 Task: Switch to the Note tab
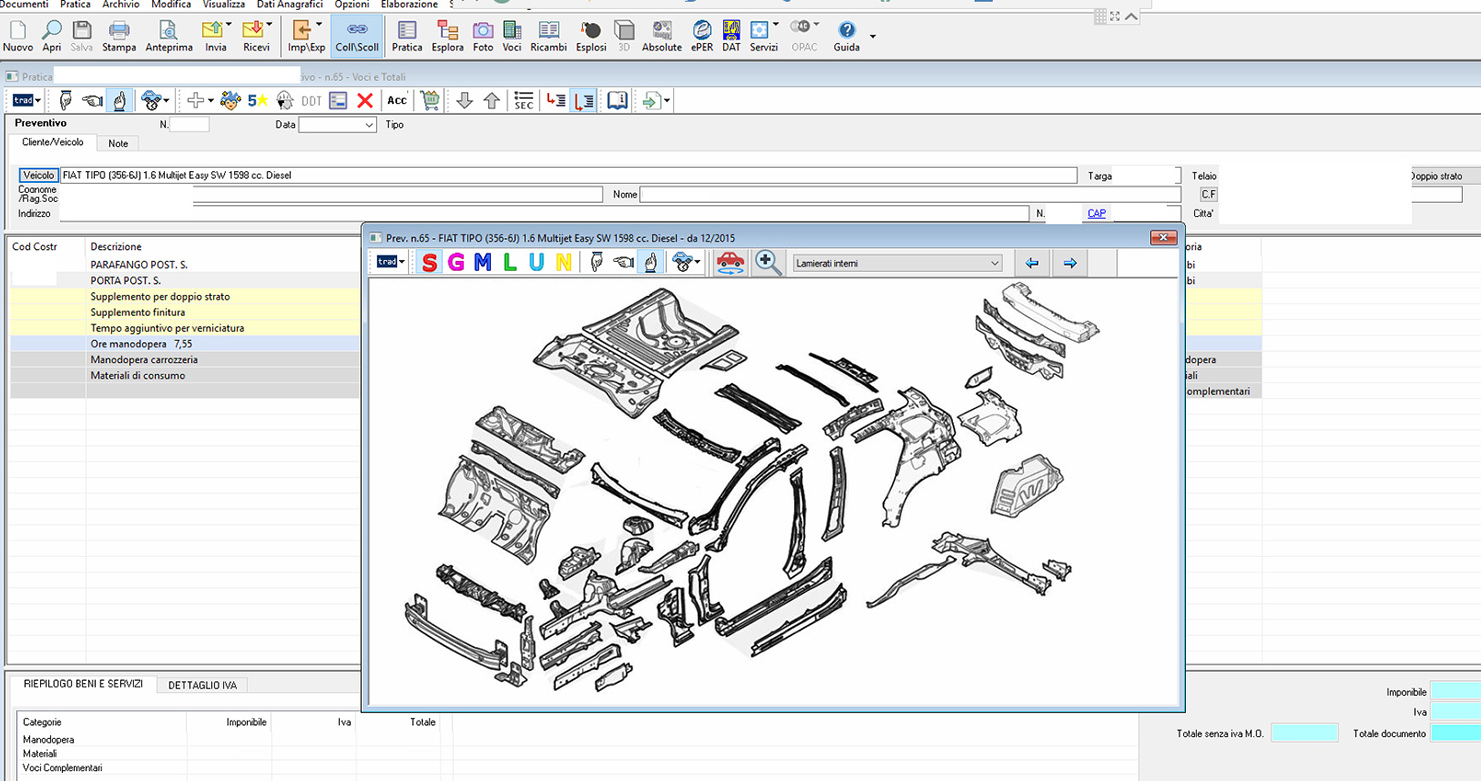118,144
